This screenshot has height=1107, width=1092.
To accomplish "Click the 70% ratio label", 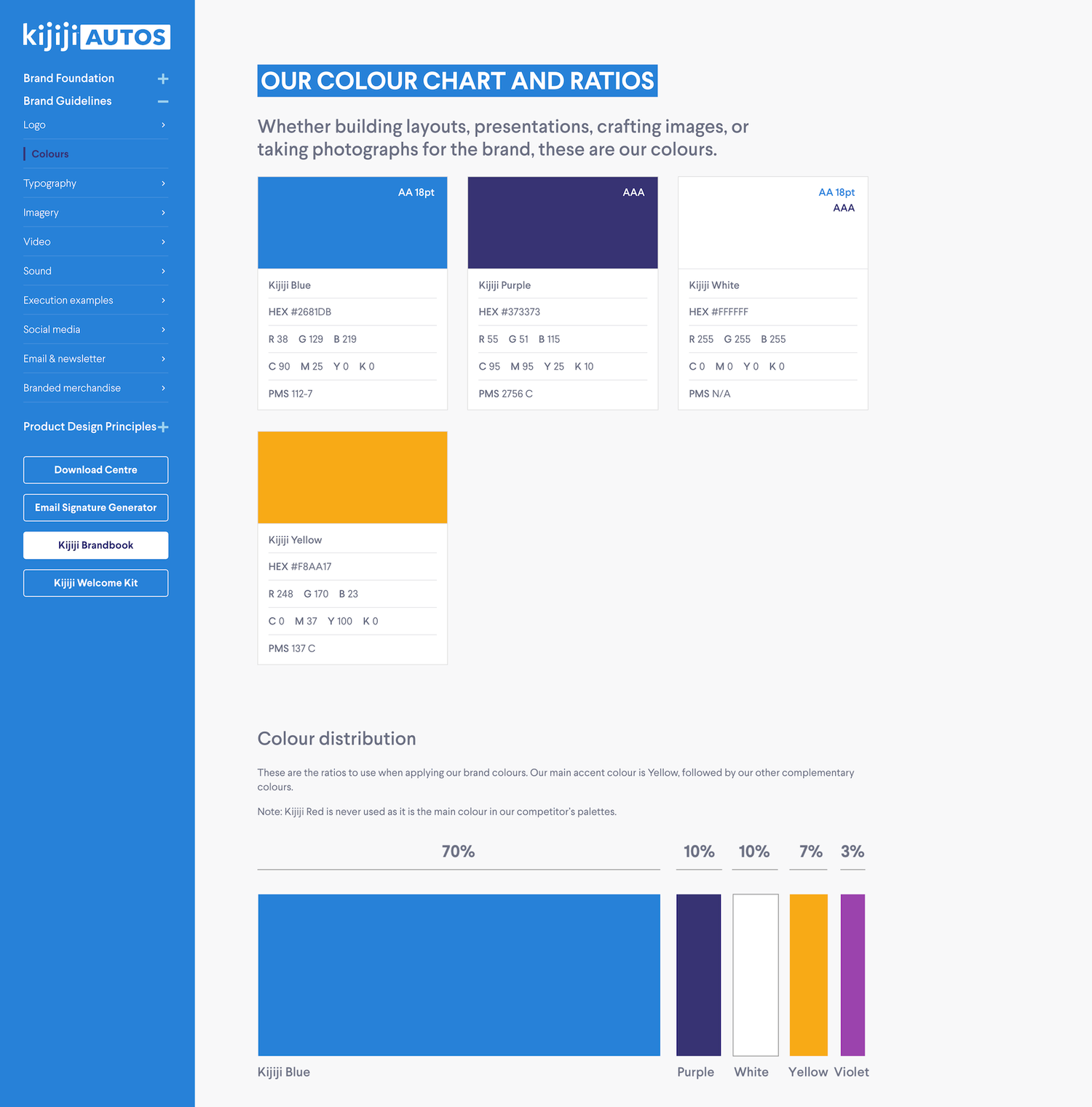I will pyautogui.click(x=459, y=852).
